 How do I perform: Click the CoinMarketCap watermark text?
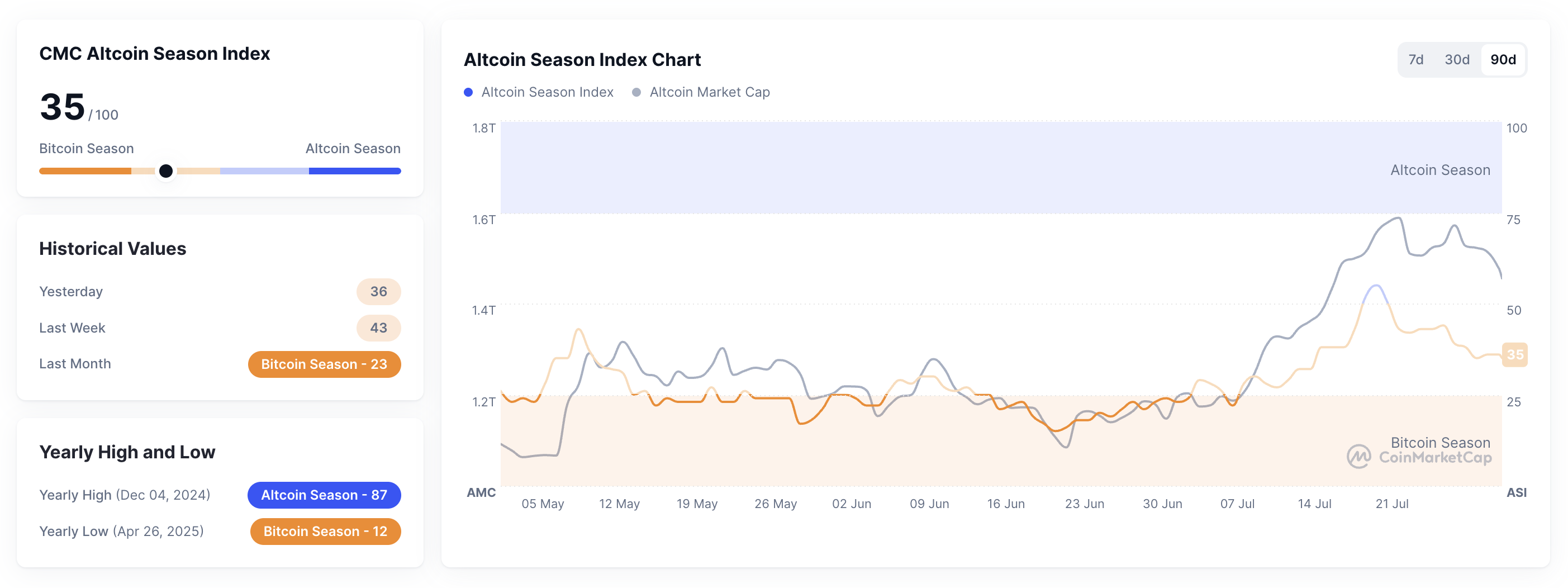pyautogui.click(x=1434, y=458)
